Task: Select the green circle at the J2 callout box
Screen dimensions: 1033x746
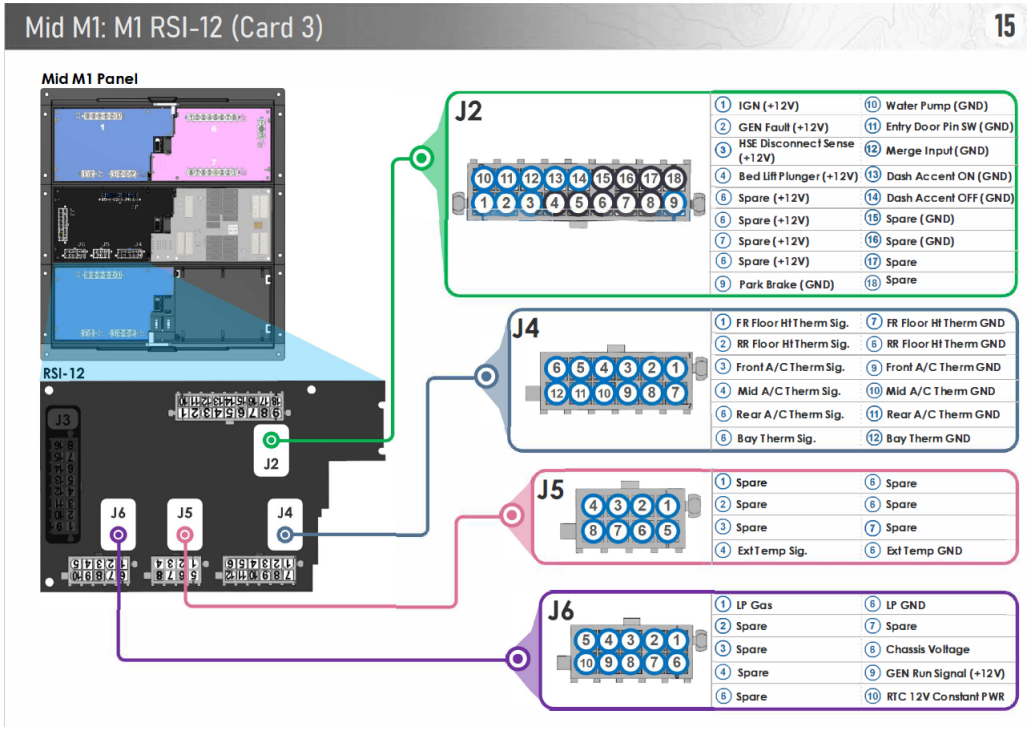Action: [x=422, y=158]
